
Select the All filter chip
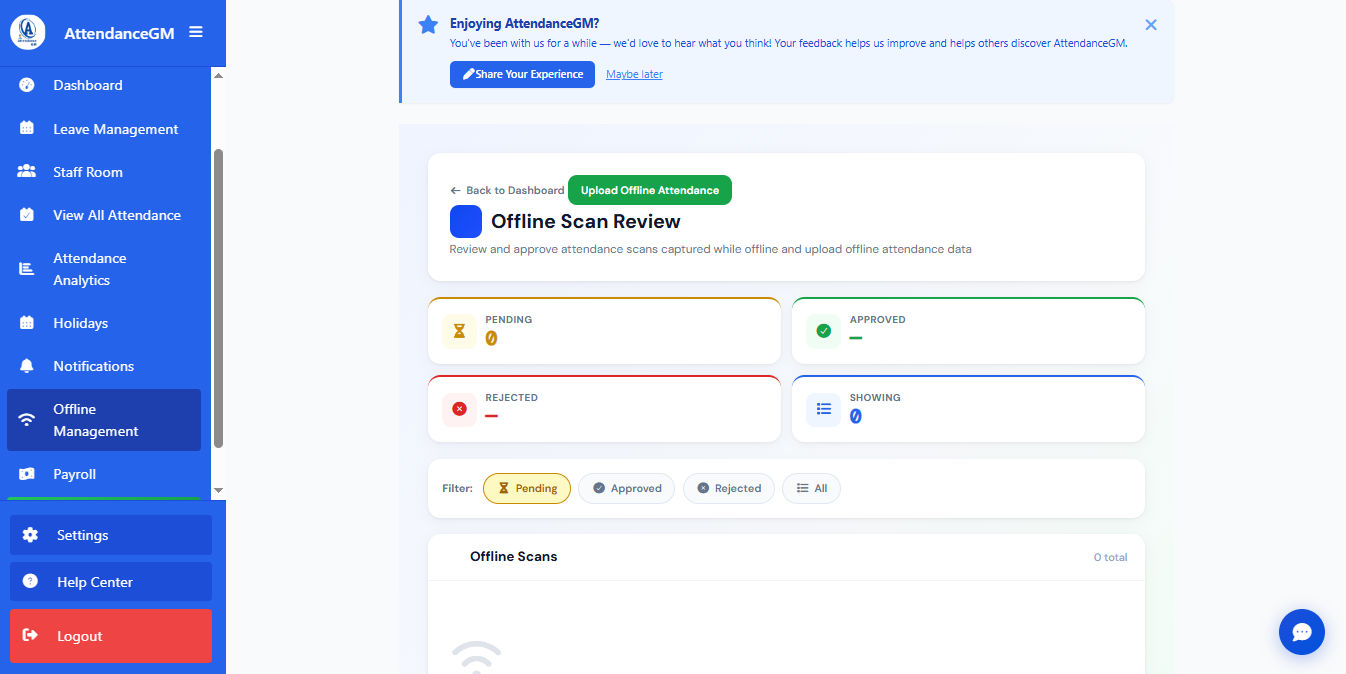tap(811, 488)
